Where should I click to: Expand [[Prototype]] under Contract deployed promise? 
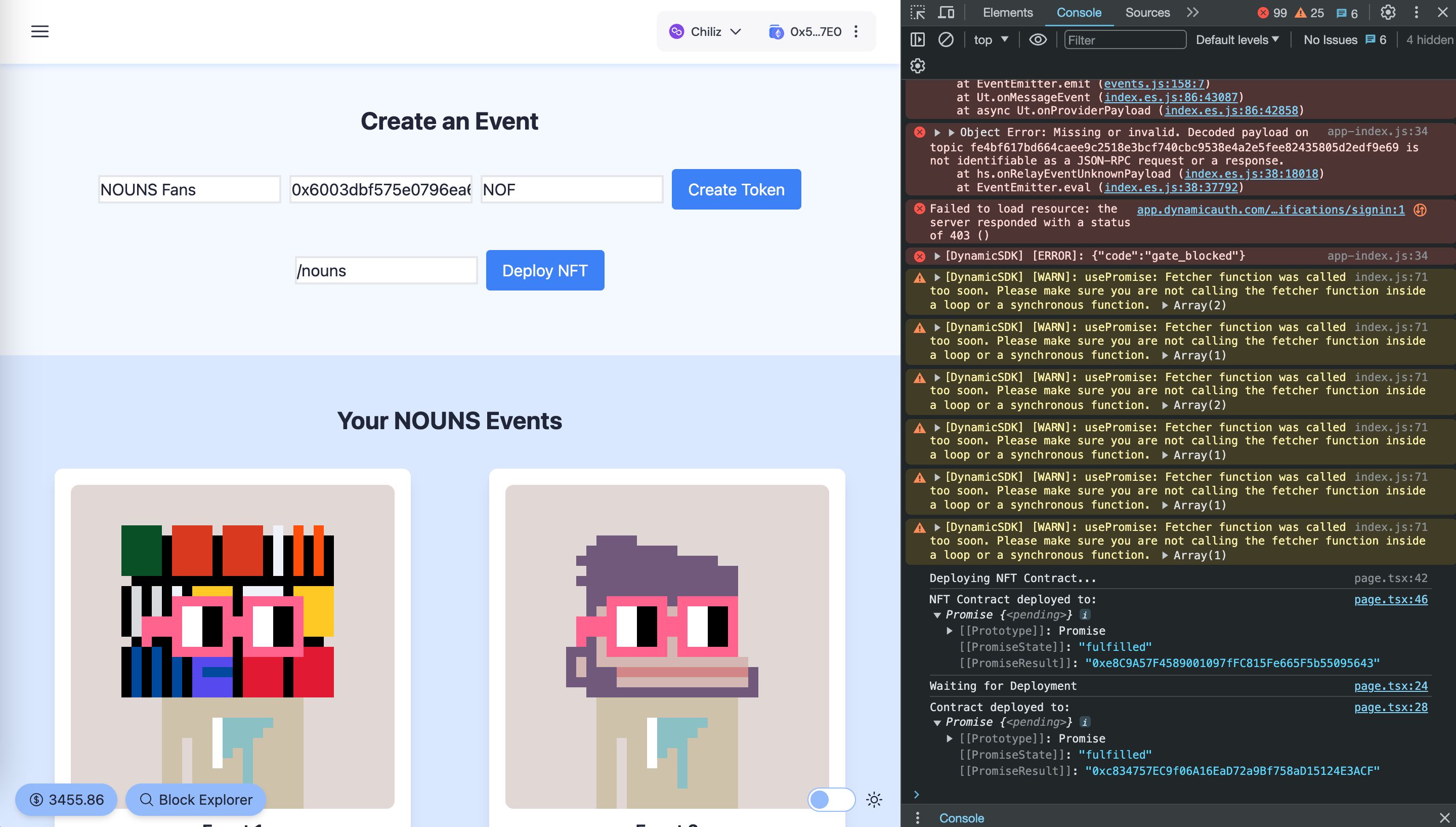click(949, 739)
